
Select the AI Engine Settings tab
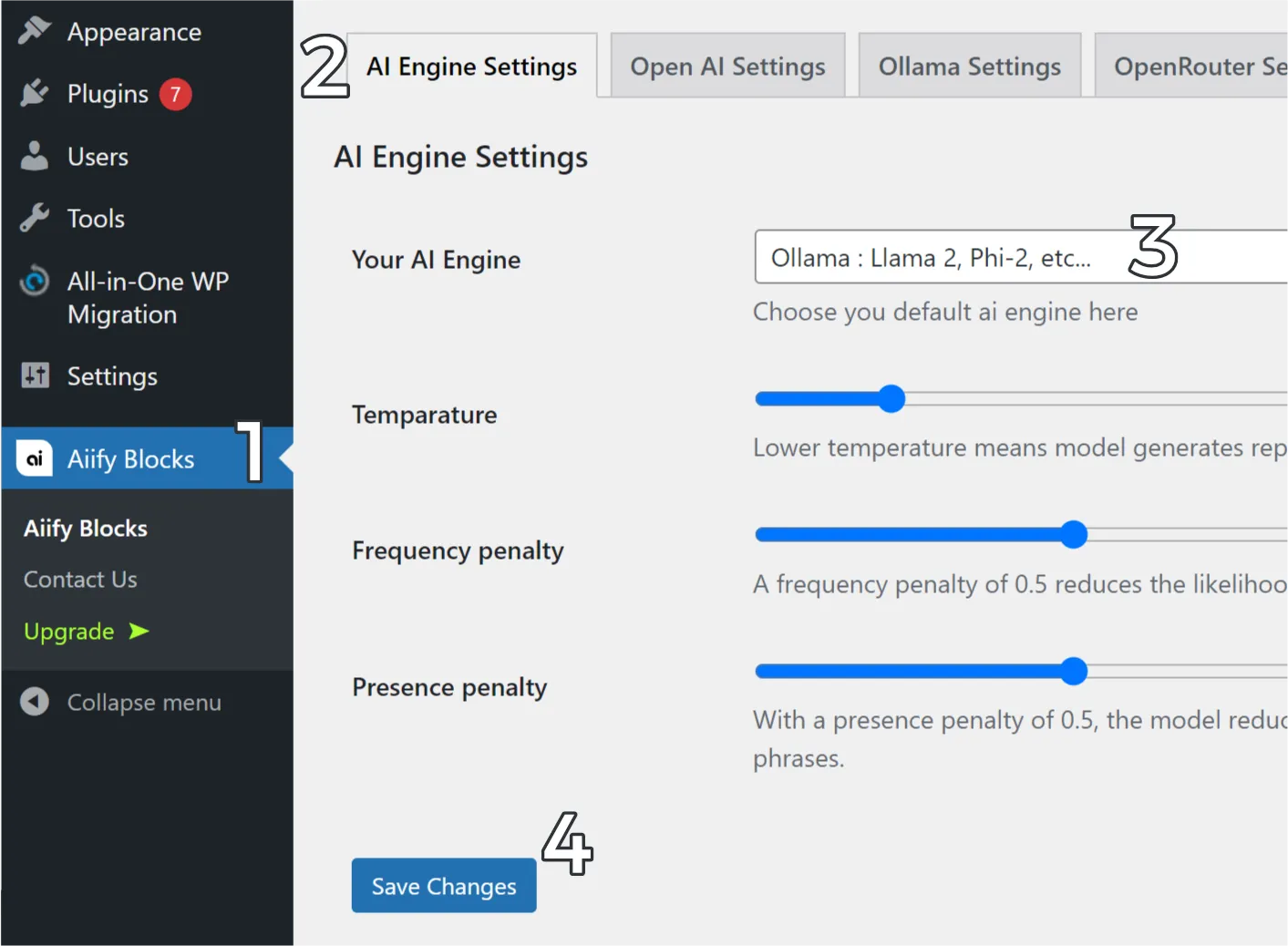click(471, 67)
